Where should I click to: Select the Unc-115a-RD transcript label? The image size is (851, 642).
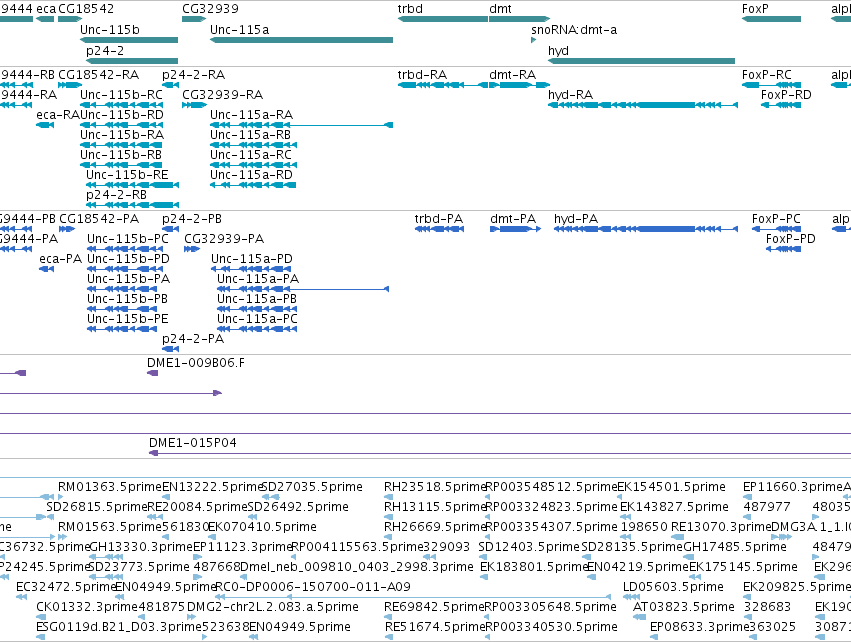coord(251,175)
